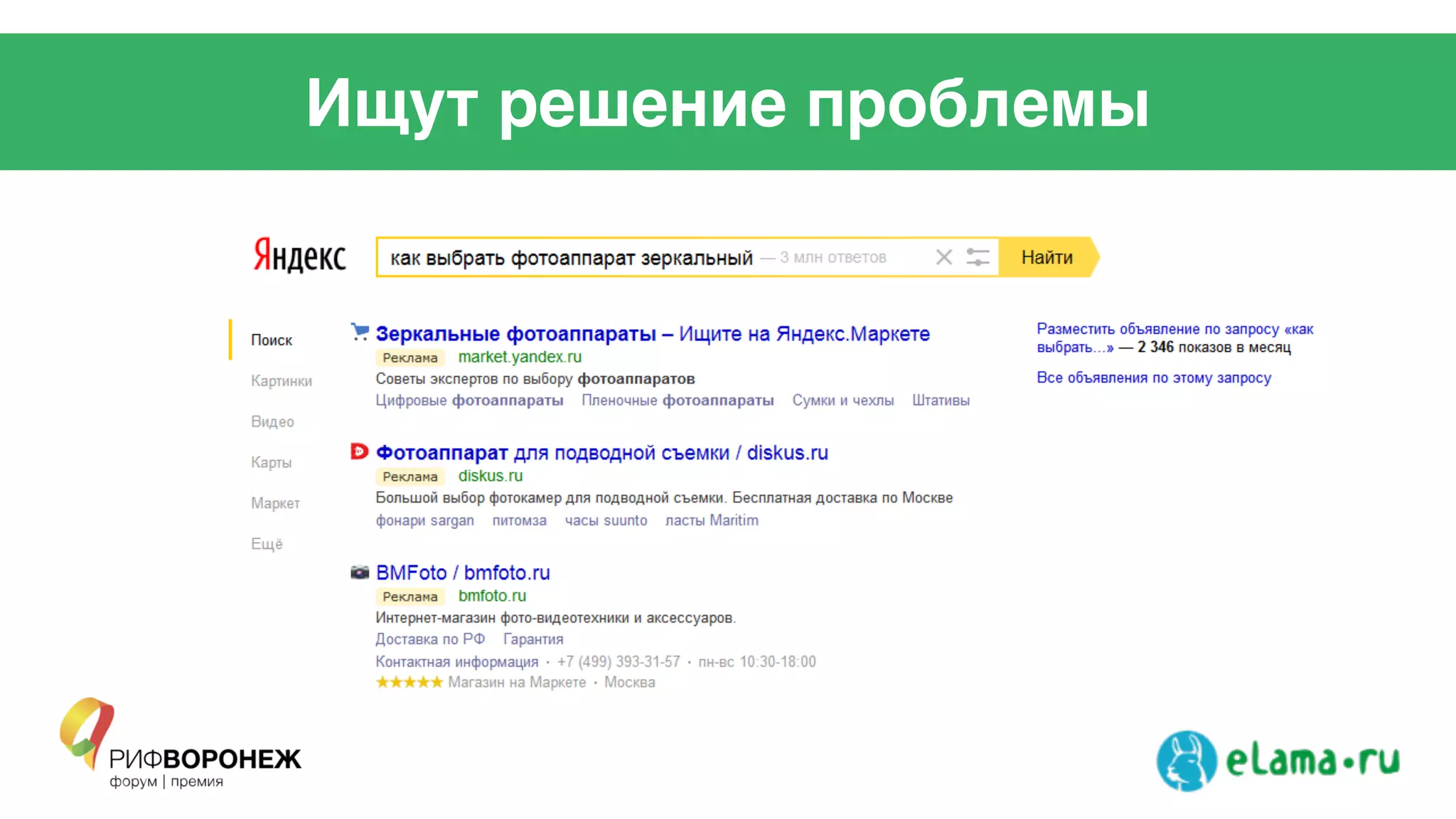The image size is (1456, 819).
Task: Click the РИФ Воронеж logo
Action: tap(180, 744)
